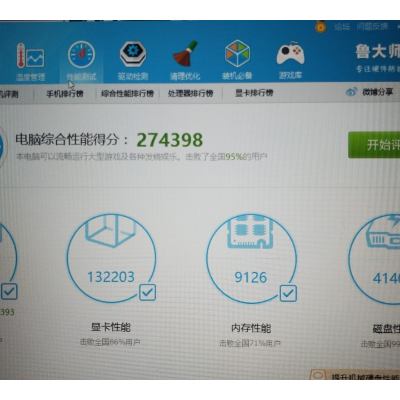Select the 性能测试 performance test gauge icon
400x400 pixels.
pyautogui.click(x=81, y=55)
